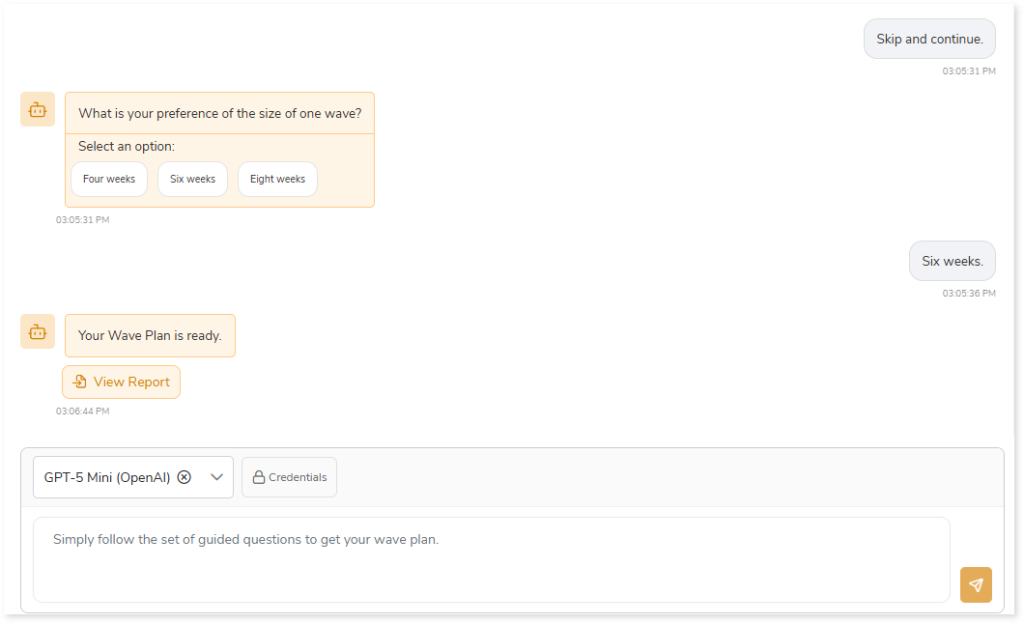Open the View Report button
Viewport: 1024px width, 624px height.
[121, 382]
